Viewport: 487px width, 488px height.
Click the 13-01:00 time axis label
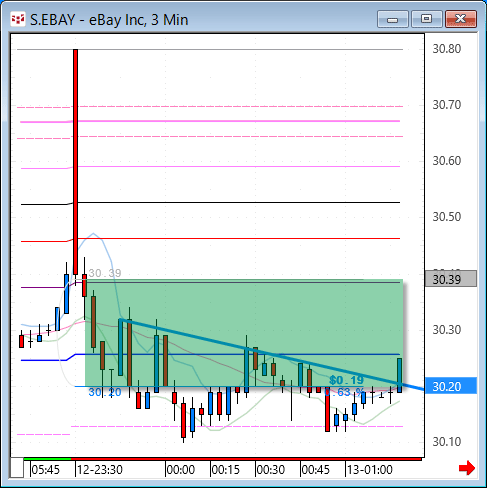coord(370,470)
